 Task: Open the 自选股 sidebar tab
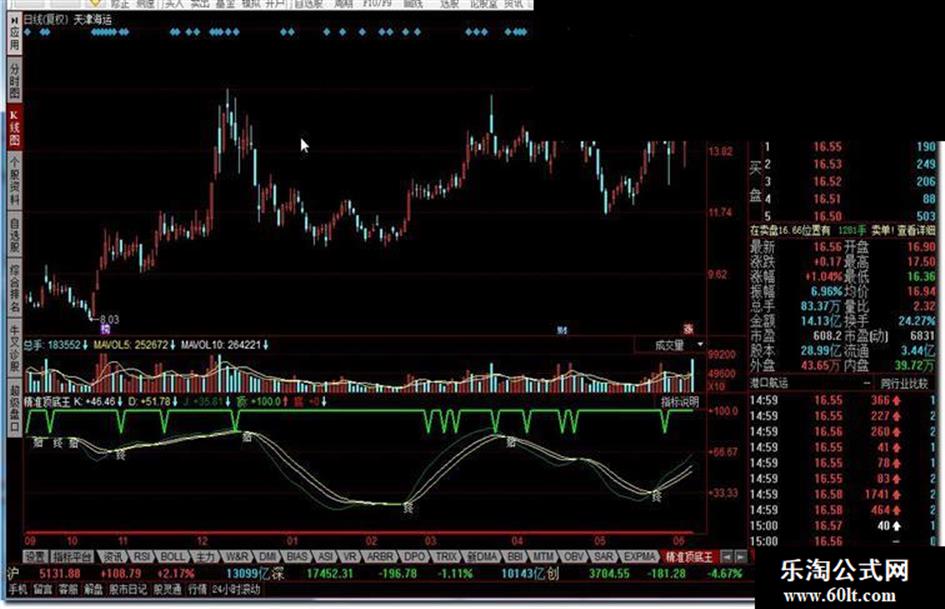point(14,235)
